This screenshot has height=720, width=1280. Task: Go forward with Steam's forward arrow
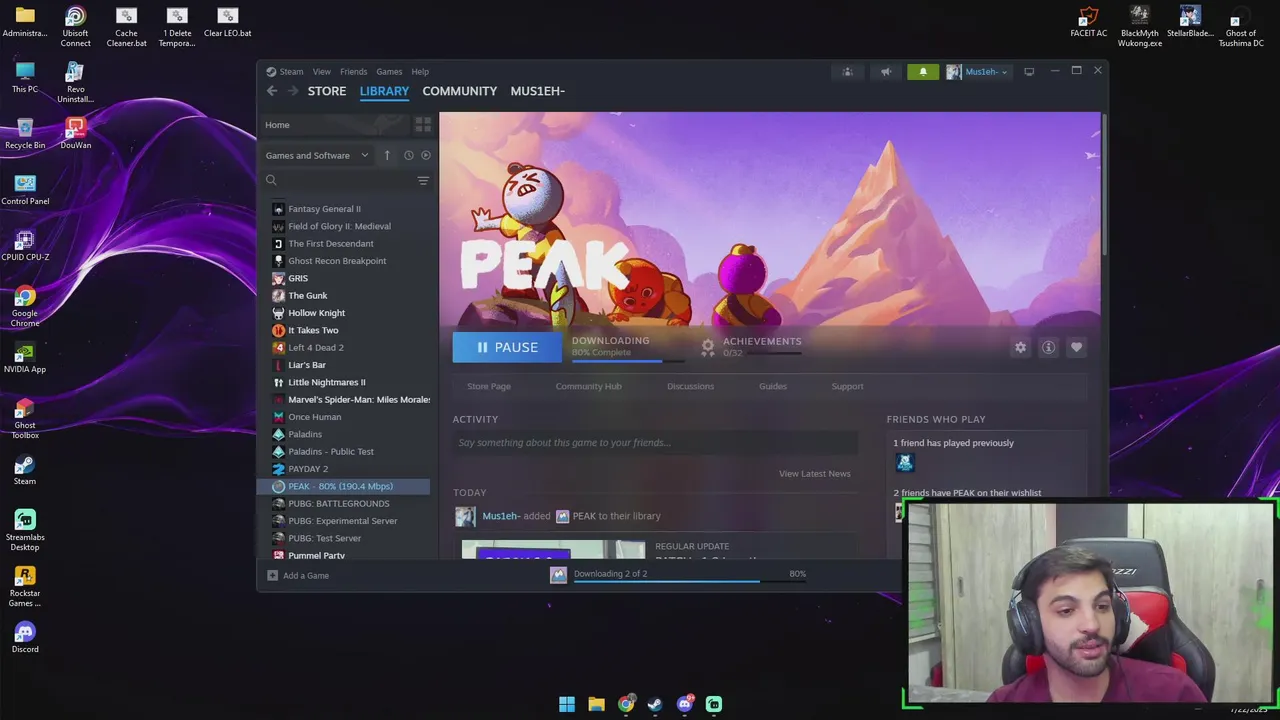(293, 91)
